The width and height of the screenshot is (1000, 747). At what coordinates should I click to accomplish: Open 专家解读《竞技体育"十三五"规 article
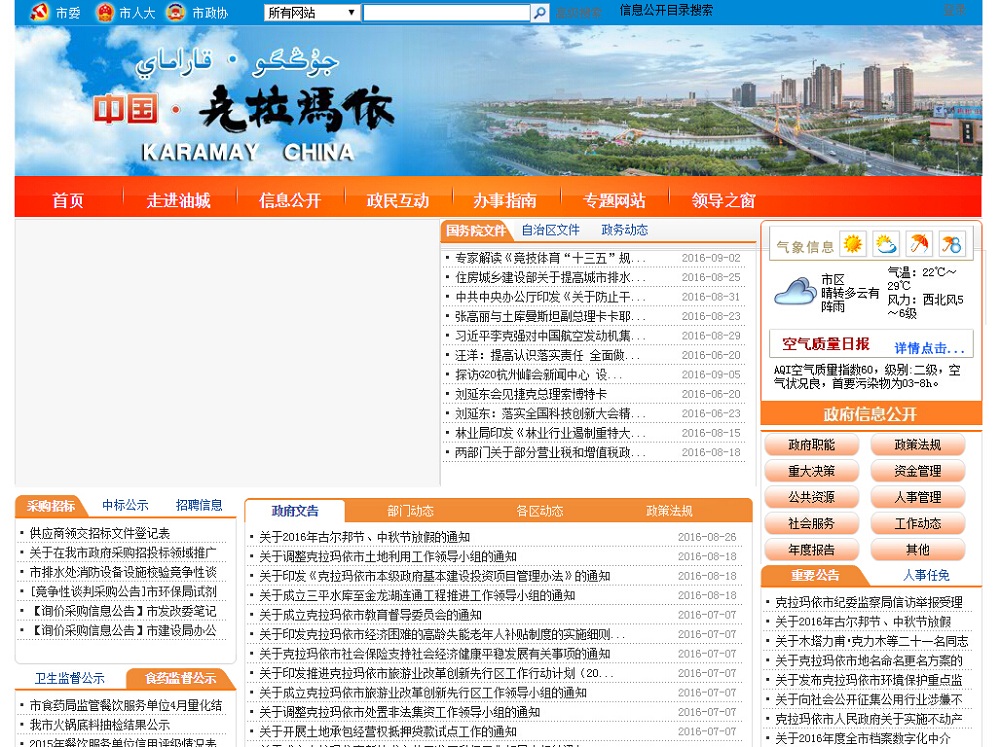pyautogui.click(x=550, y=258)
